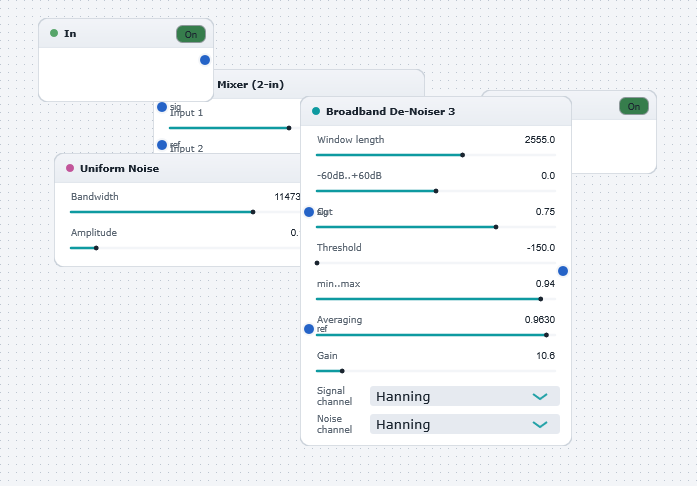Open the Signal channel dropdown

[465, 396]
